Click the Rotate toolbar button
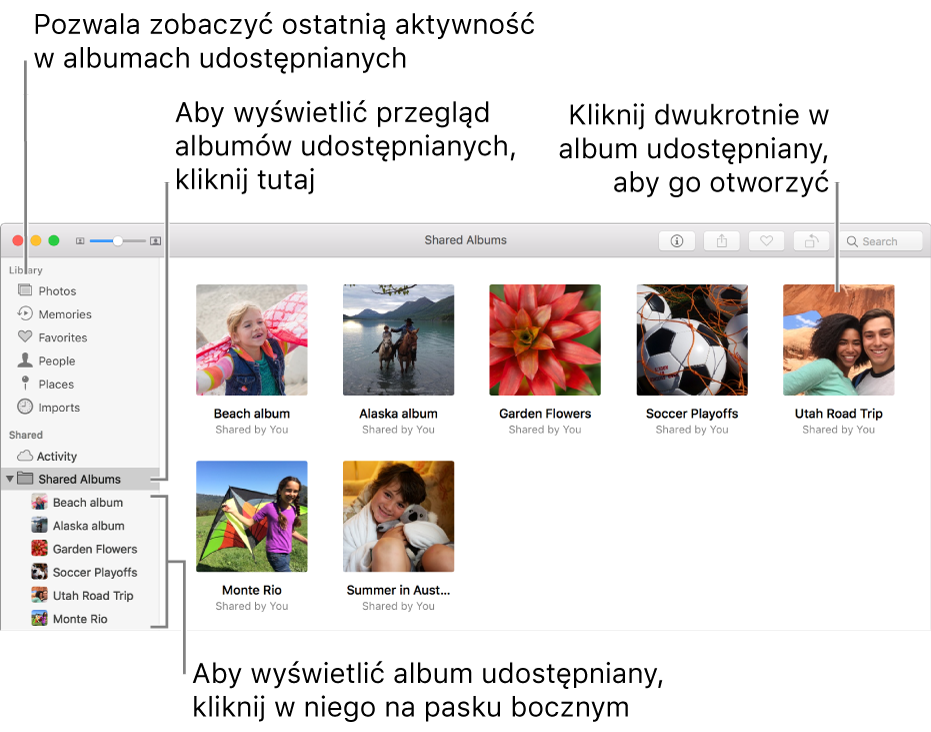Image resolution: width=931 pixels, height=732 pixels. coord(811,241)
